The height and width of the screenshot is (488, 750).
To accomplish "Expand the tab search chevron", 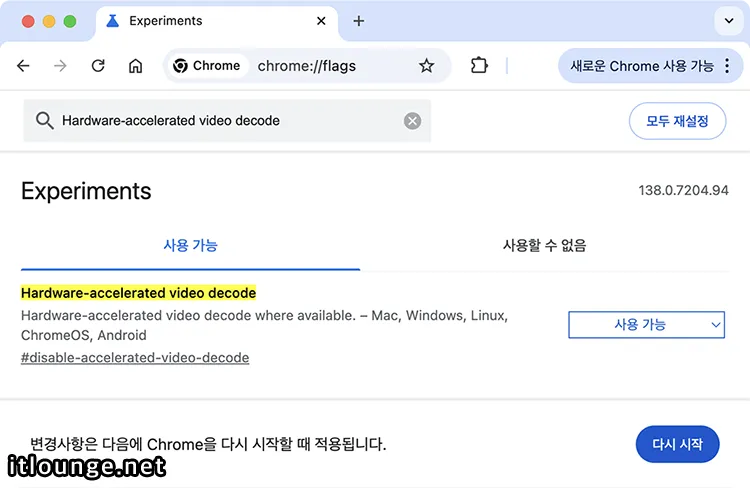I will pos(729,21).
